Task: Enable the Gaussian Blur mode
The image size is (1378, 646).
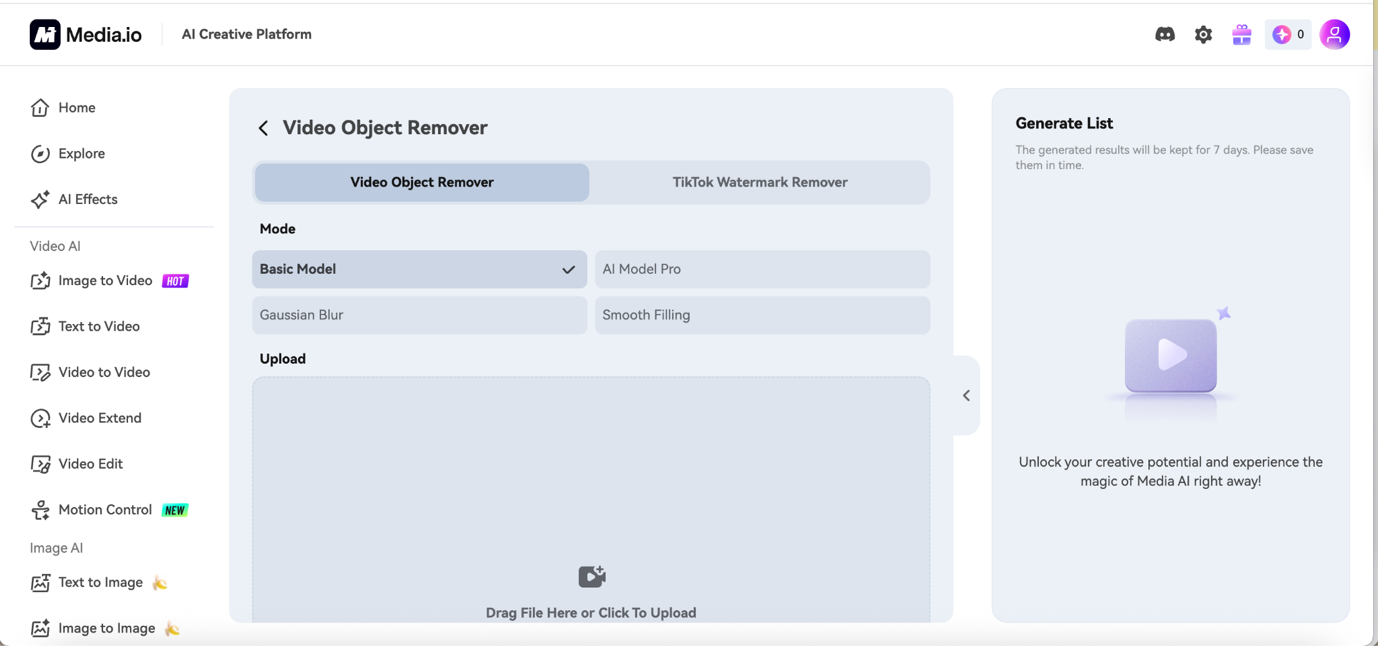Action: pyautogui.click(x=419, y=315)
